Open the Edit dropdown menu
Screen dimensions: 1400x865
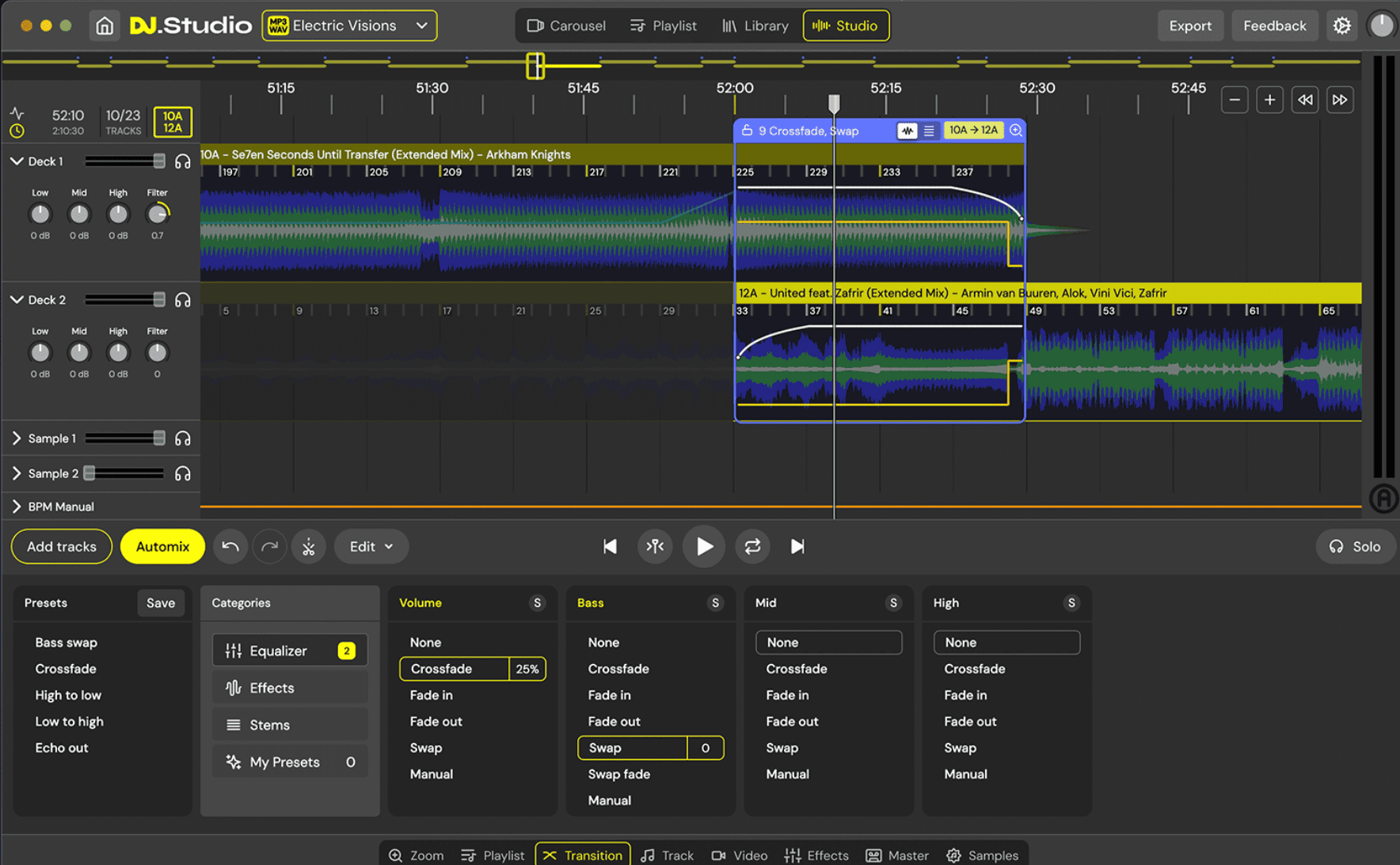tap(371, 546)
